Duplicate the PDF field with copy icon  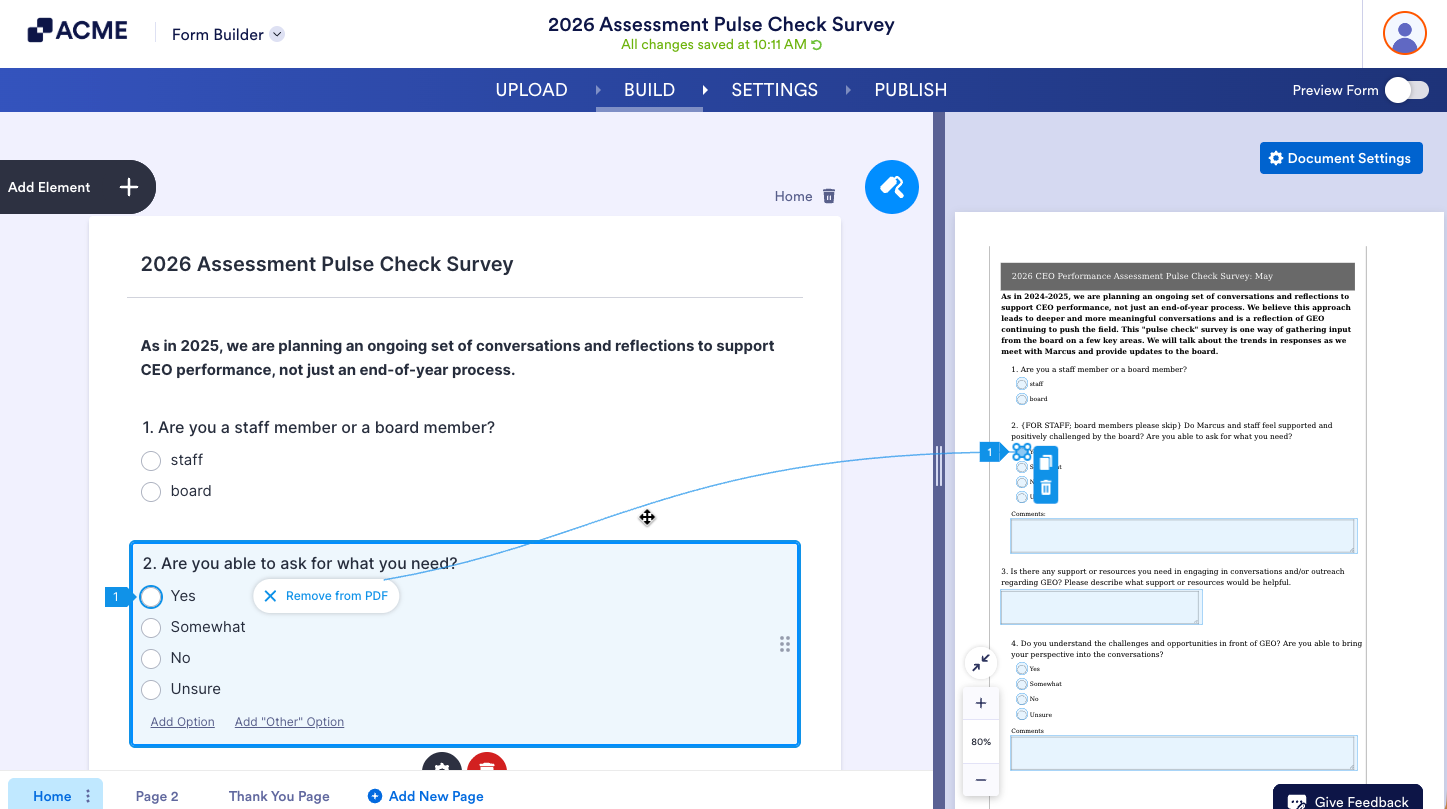[1045, 462]
